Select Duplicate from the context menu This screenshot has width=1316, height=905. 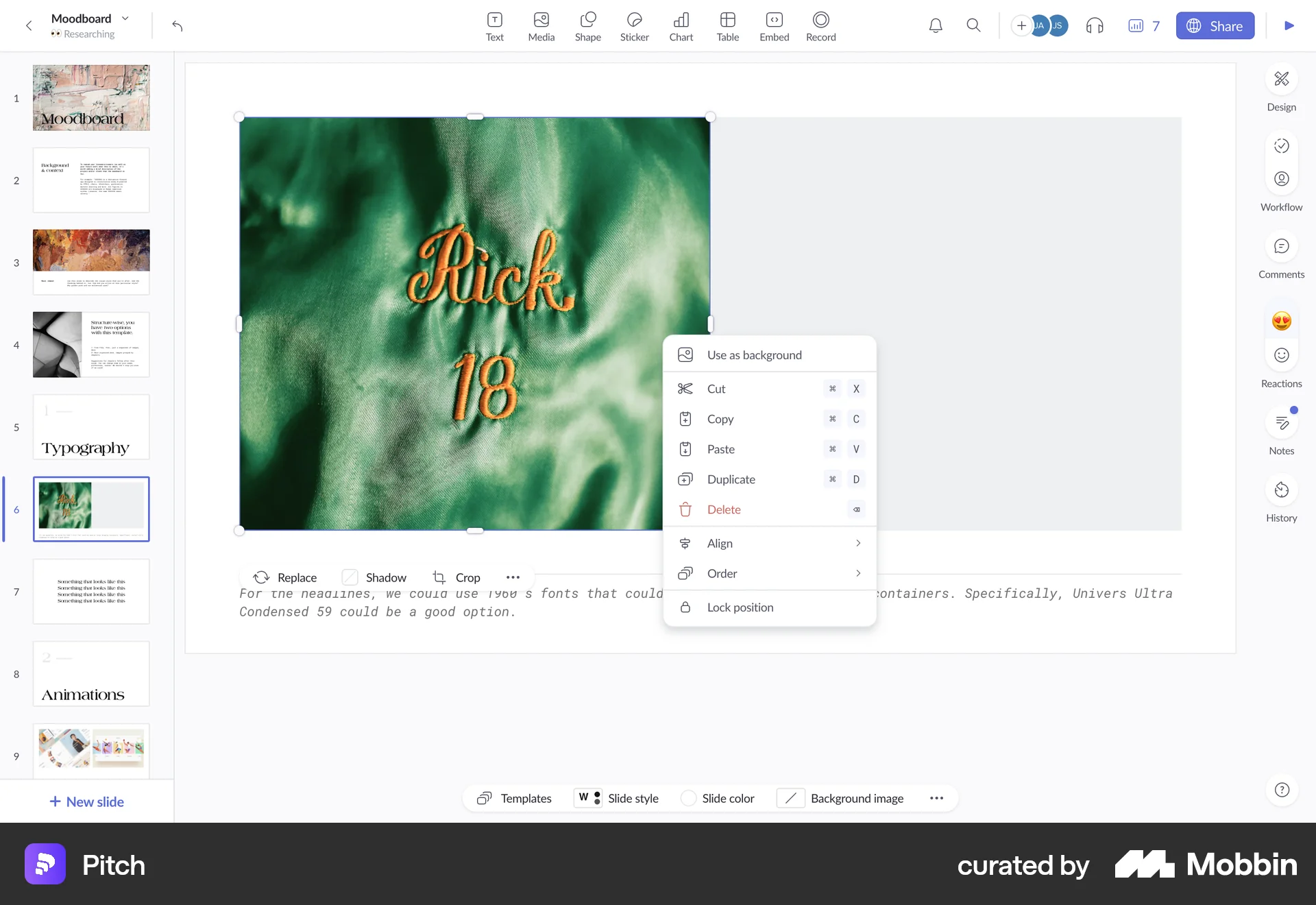(x=731, y=479)
